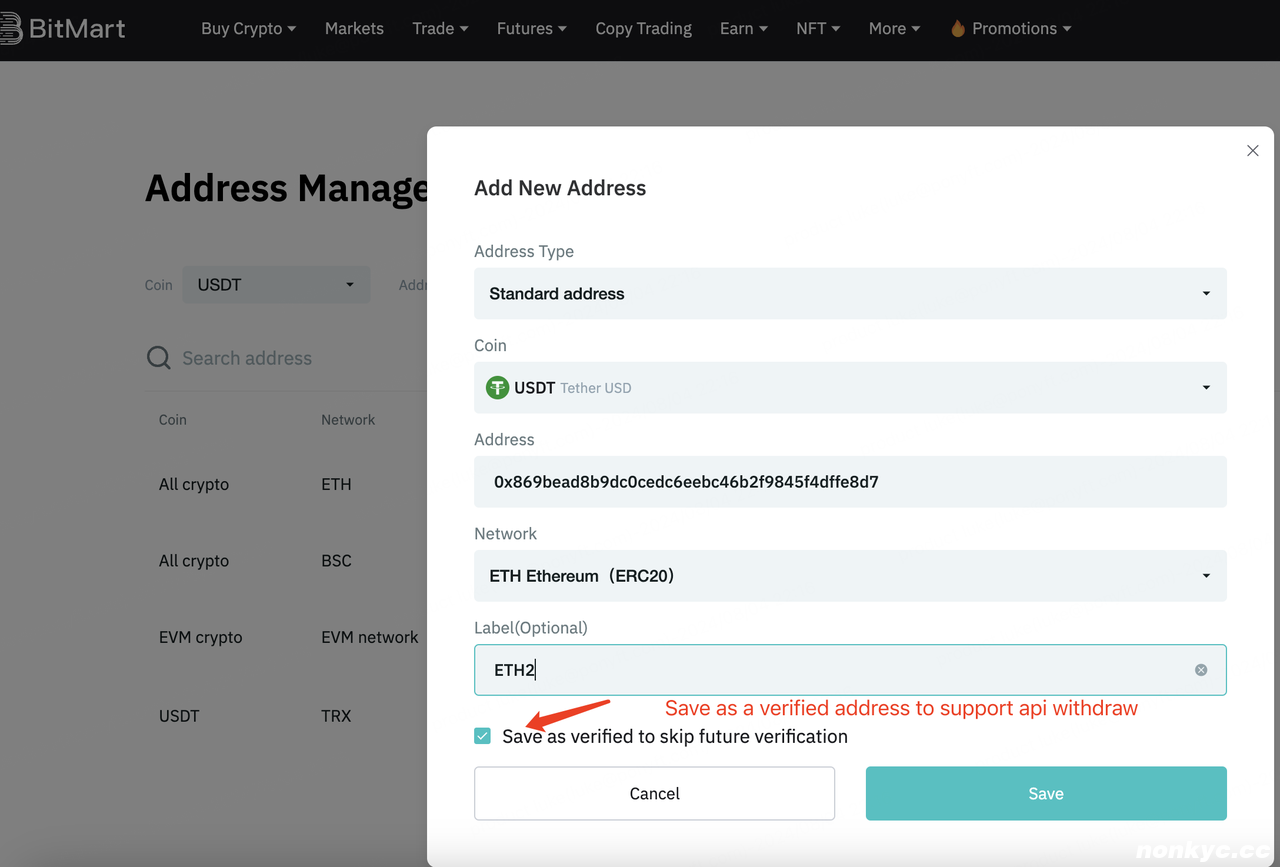Toggle Save as verified checkbox
This screenshot has height=867, width=1280.
483,736
